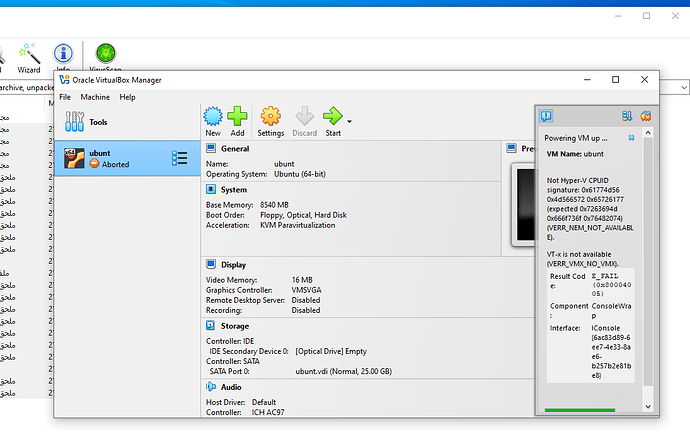Open the Machine menu
This screenshot has width=690, height=438.
(x=95, y=97)
